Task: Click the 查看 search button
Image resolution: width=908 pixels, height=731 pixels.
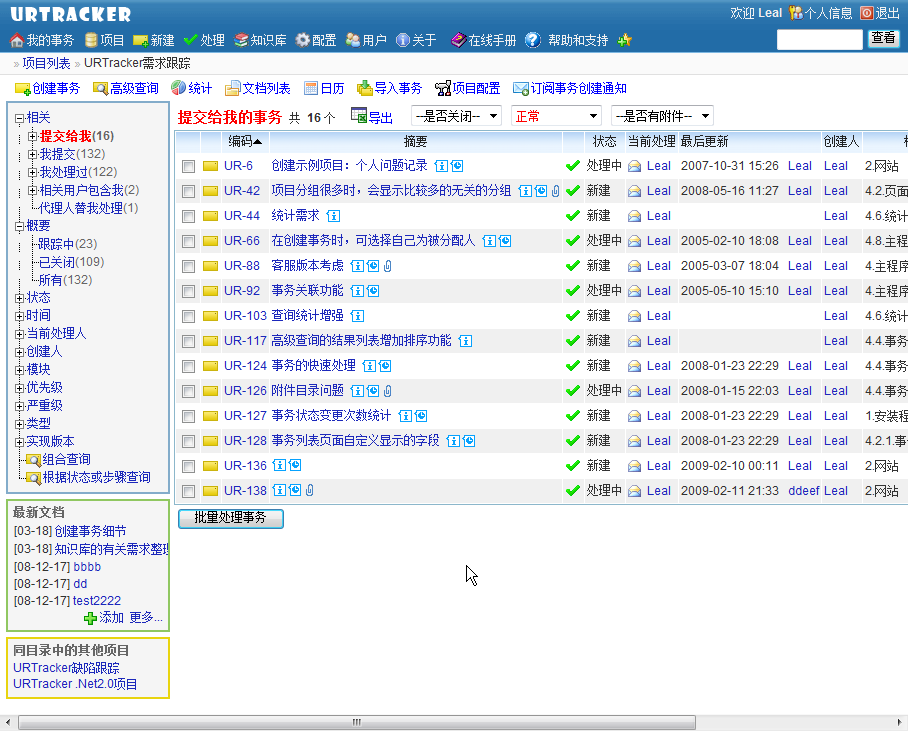Action: (883, 38)
